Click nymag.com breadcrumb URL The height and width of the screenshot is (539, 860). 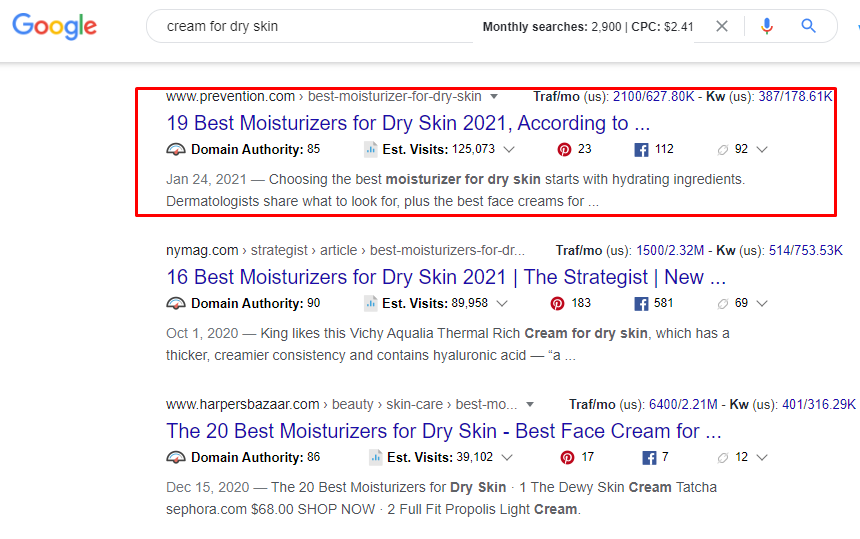coord(202,250)
